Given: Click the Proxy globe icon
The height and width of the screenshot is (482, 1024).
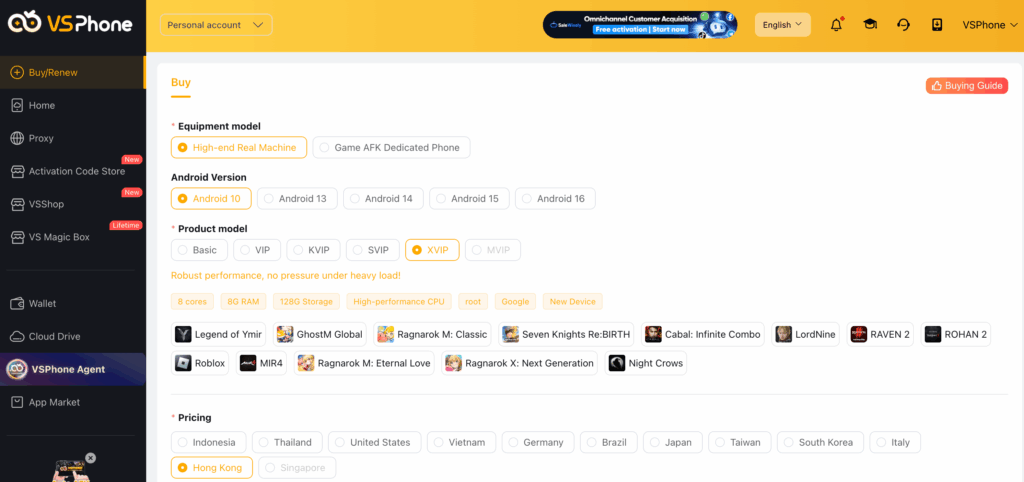Looking at the screenshot, I should click(17, 138).
